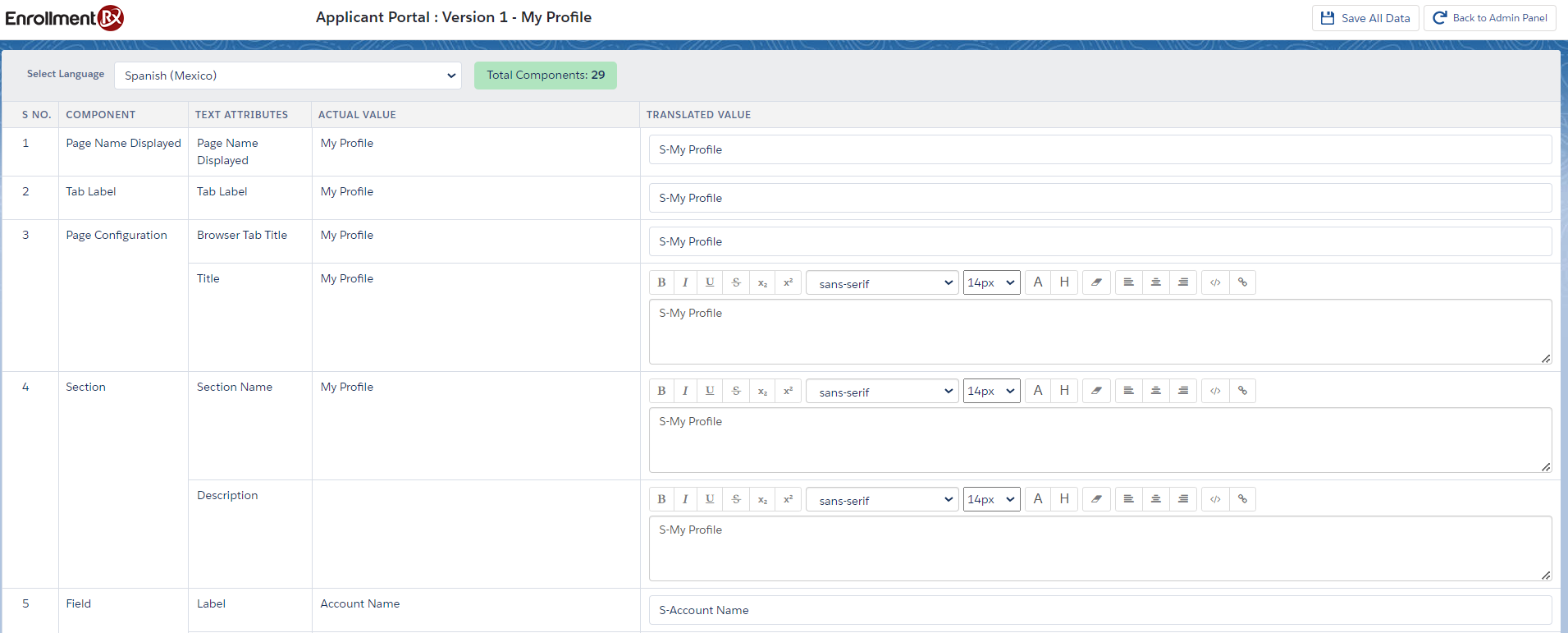Align text left in Section Name toolbar

(x=1128, y=391)
